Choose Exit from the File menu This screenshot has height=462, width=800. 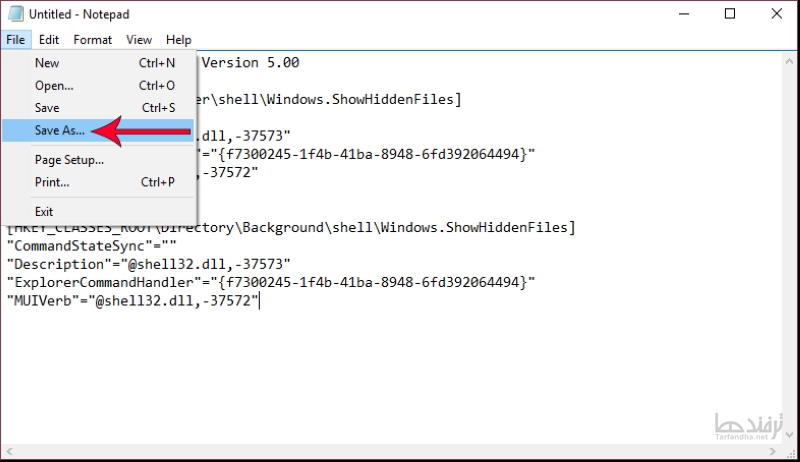tap(98, 211)
